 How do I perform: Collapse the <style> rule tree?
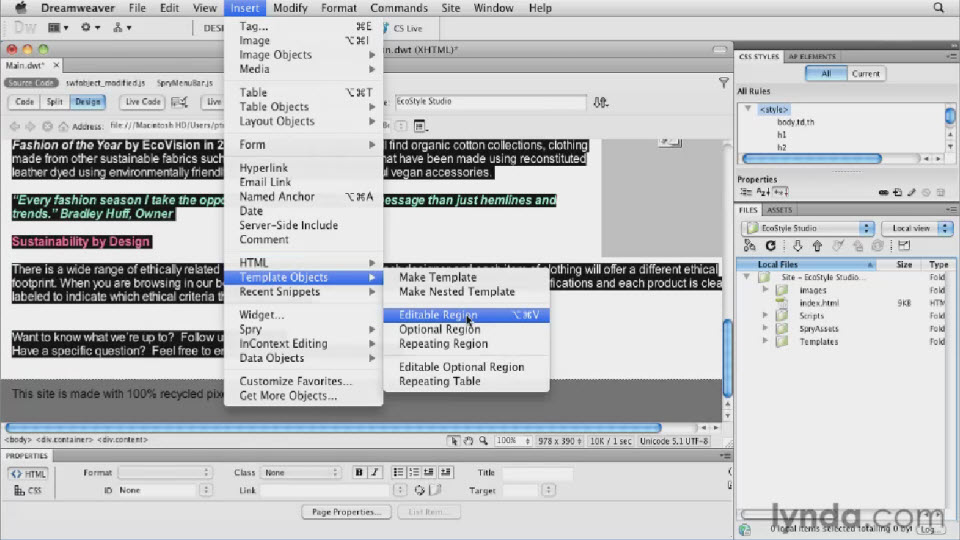coord(748,109)
